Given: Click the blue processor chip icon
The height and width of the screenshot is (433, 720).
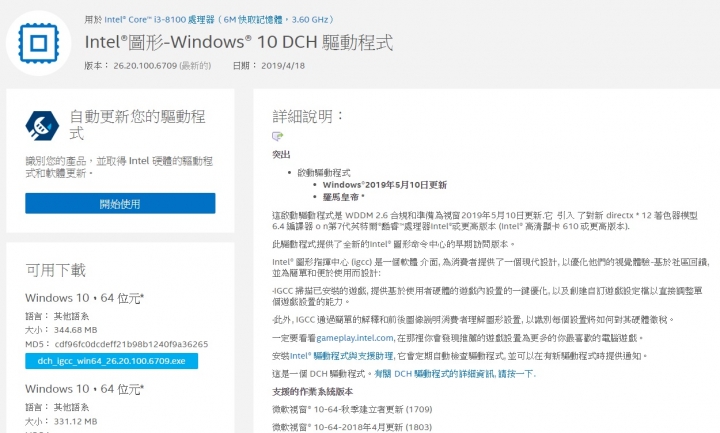Looking at the screenshot, I should click(39, 43).
